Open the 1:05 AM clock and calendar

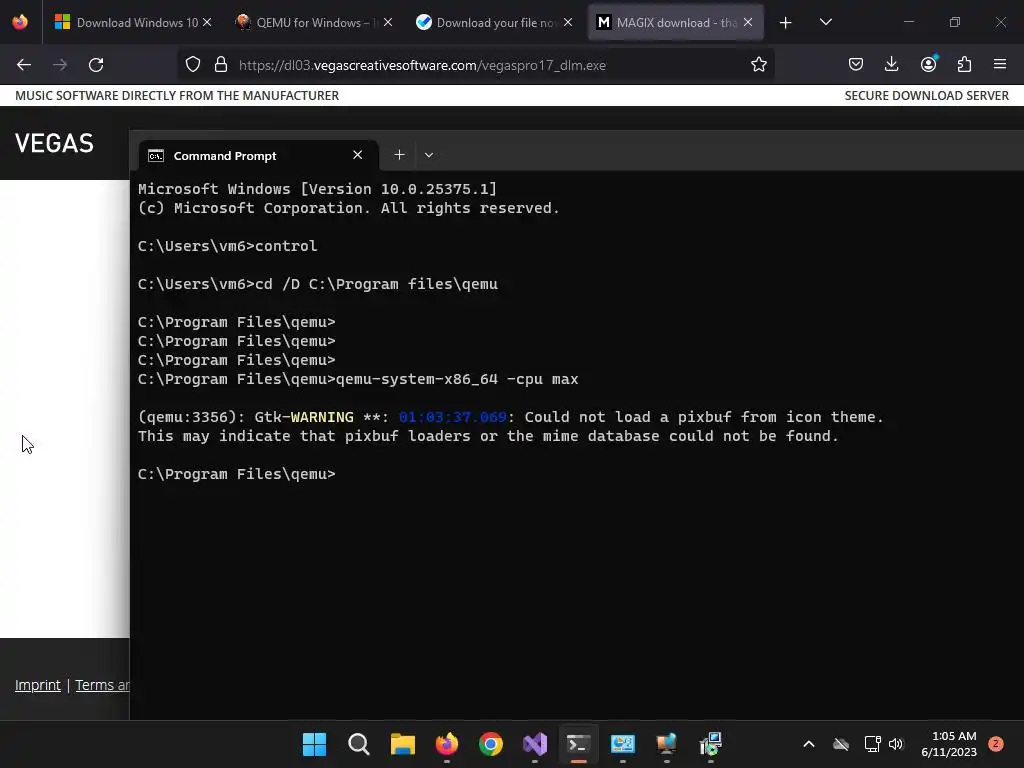(x=949, y=744)
